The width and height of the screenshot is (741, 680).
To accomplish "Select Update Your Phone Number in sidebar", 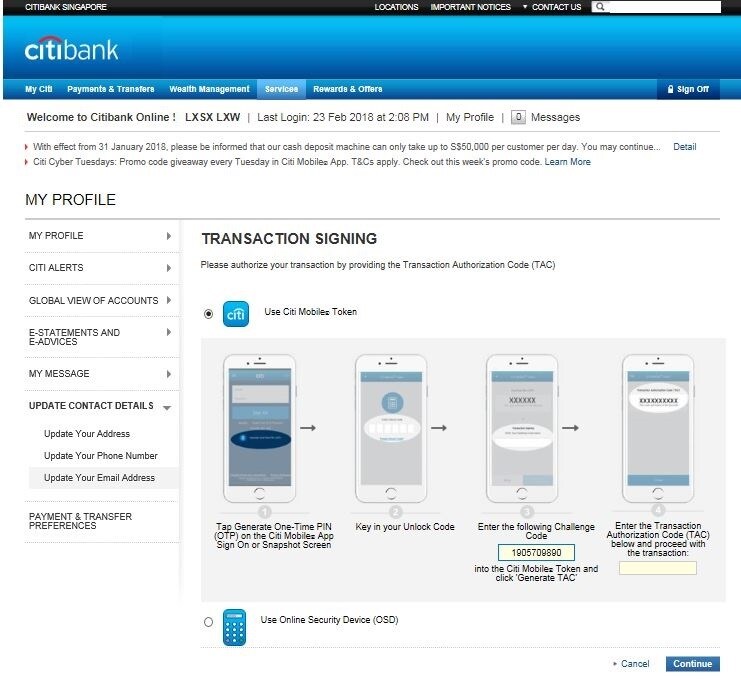I will (101, 456).
